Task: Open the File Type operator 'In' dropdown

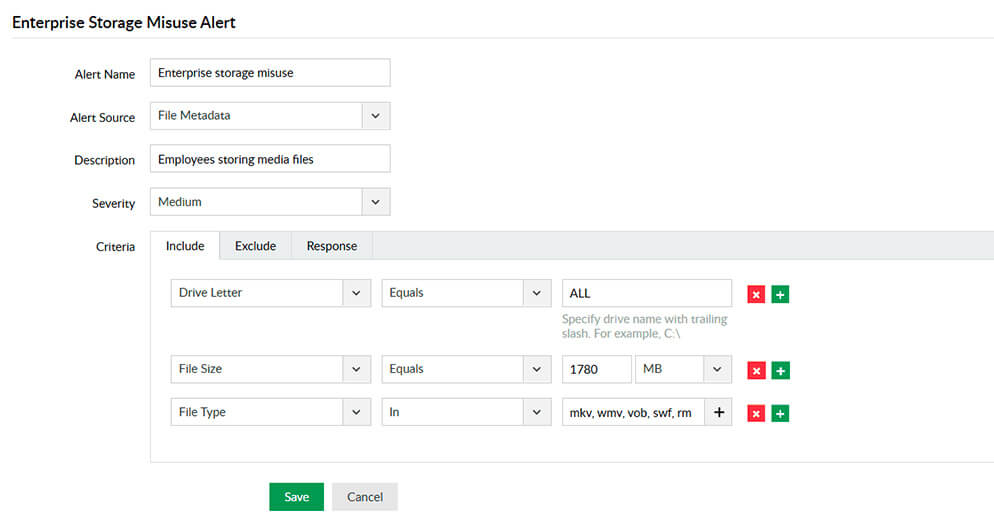Action: [x=538, y=412]
